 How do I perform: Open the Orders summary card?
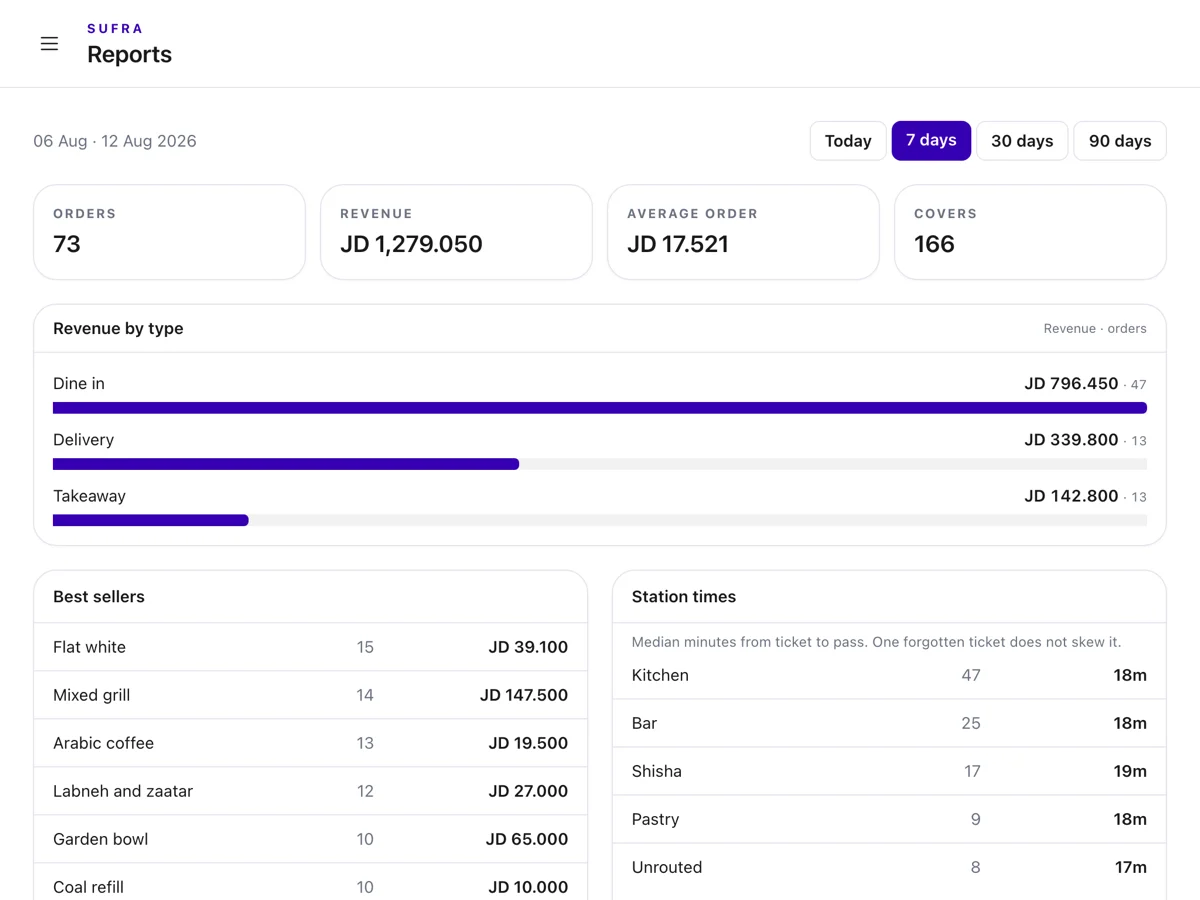[170, 232]
